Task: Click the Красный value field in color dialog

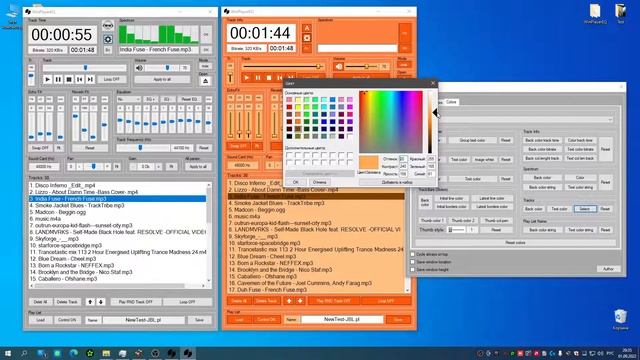Action: 431,159
